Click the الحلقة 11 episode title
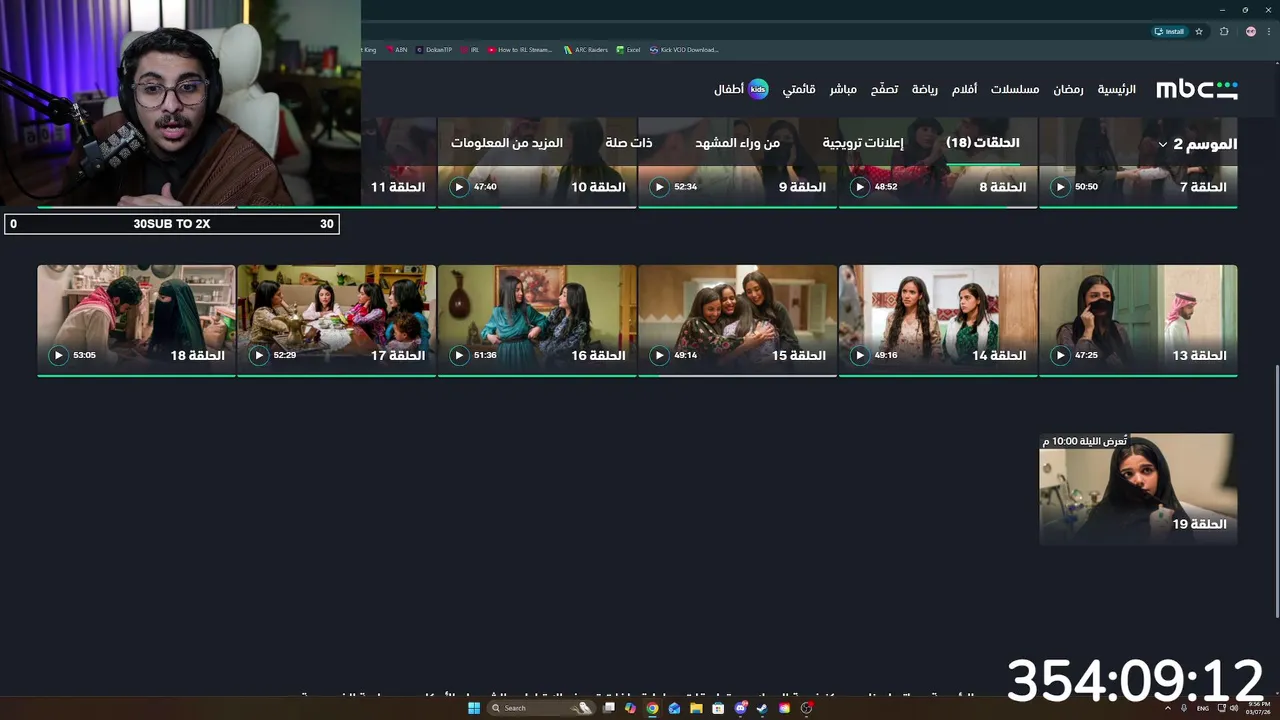Screen dimensions: 1280x720 pyautogui.click(x=398, y=187)
